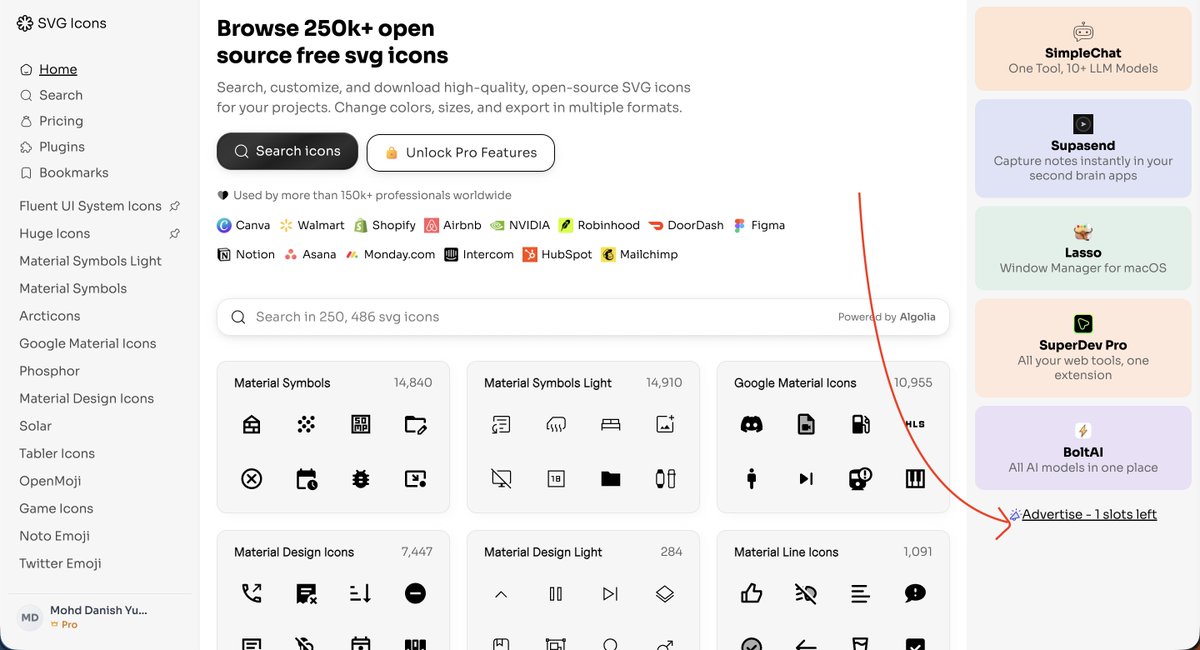Pick the skip-next icon in Google Material Icons
The image size is (1200, 650).
[806, 479]
